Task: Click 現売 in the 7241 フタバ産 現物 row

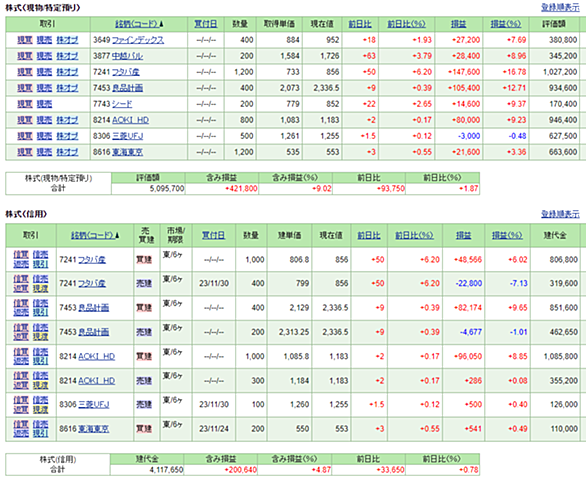Action: [x=44, y=72]
